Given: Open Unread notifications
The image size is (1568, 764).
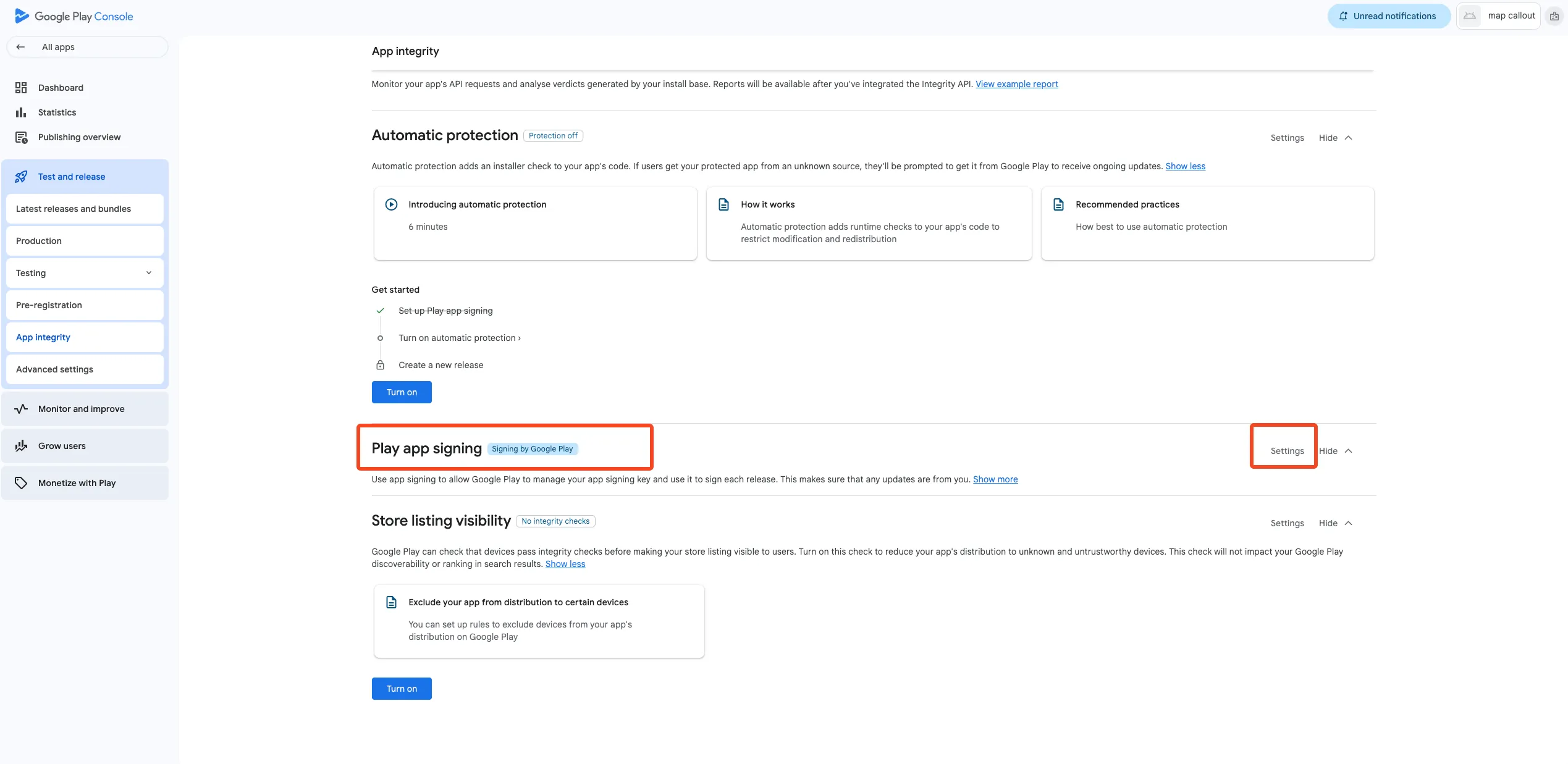Looking at the screenshot, I should (1389, 15).
